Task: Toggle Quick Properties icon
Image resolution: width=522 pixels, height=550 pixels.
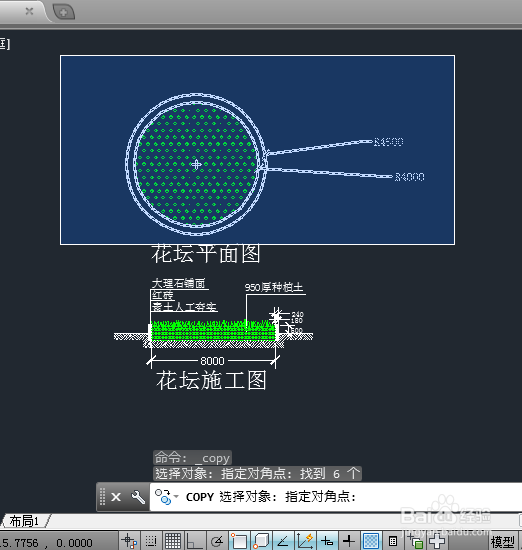Action: (393, 541)
